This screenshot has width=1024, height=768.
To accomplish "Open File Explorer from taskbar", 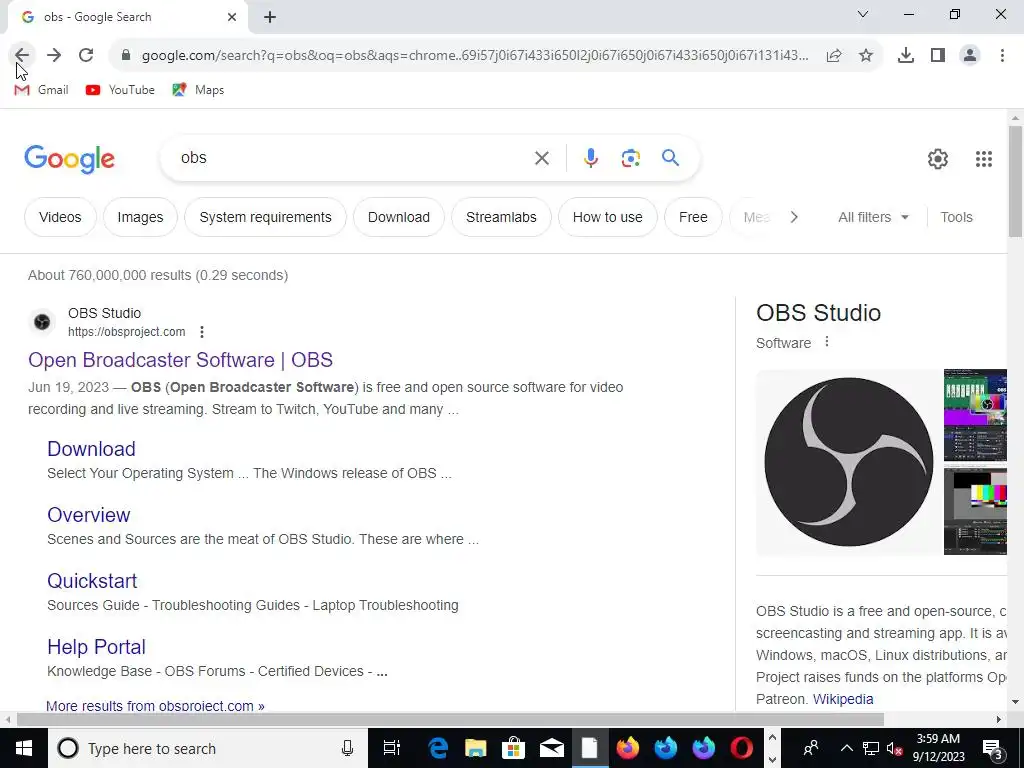I will tap(475, 748).
